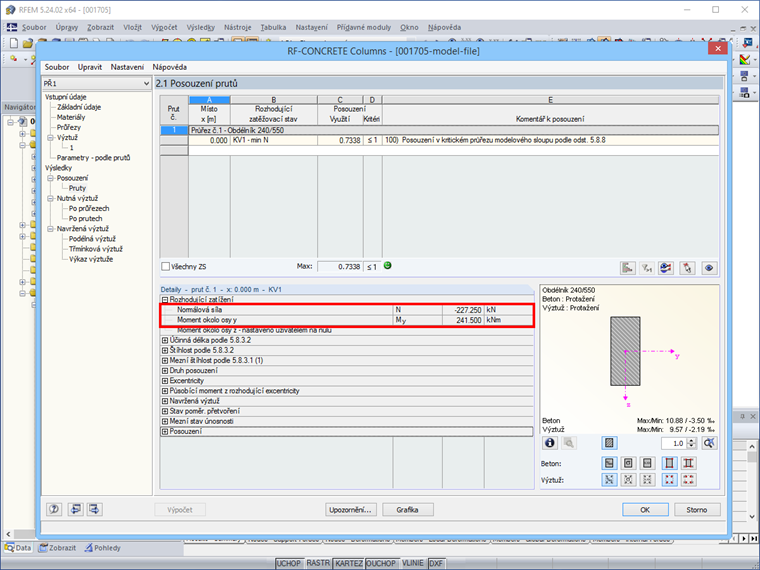This screenshot has width=760, height=570.
Task: Open the PŘ1 case dropdown
Action: [146, 83]
